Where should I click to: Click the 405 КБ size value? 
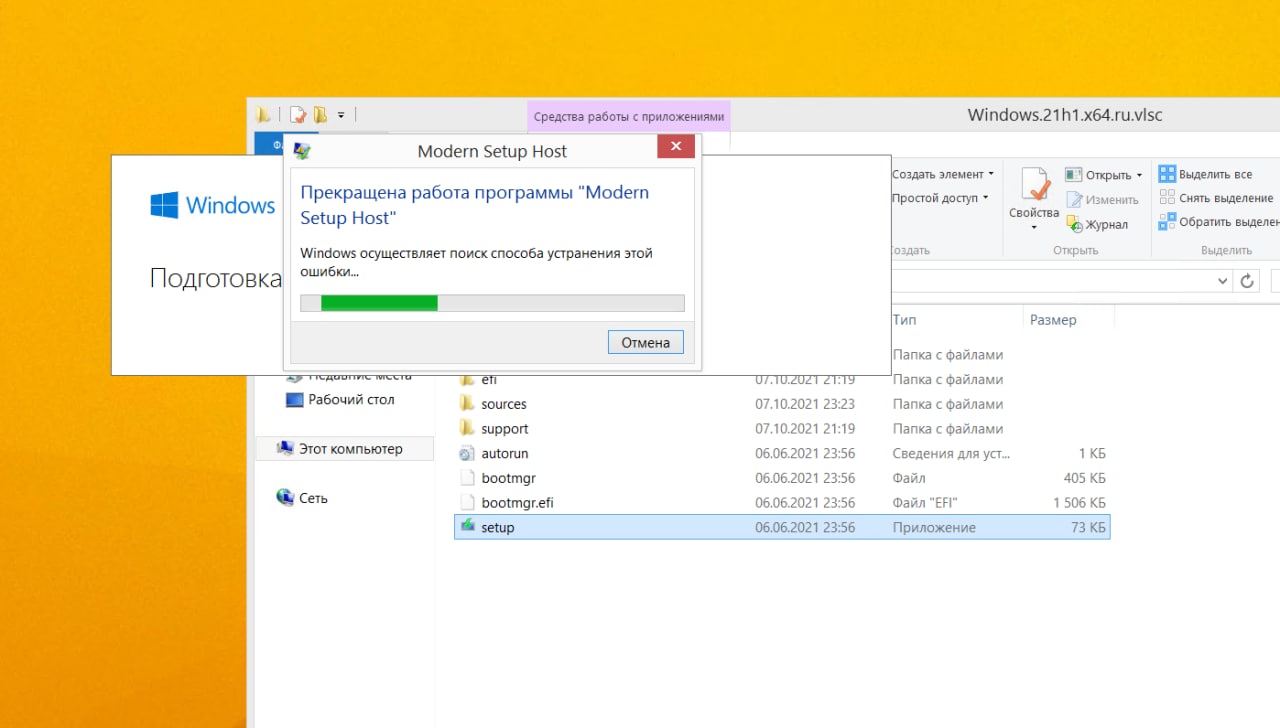(1084, 478)
